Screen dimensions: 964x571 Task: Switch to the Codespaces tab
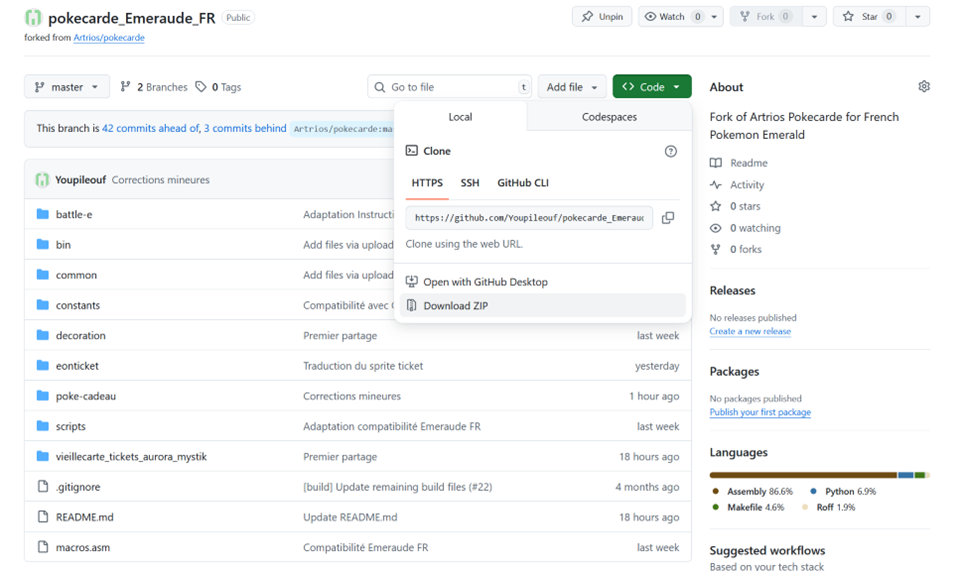[x=609, y=117]
